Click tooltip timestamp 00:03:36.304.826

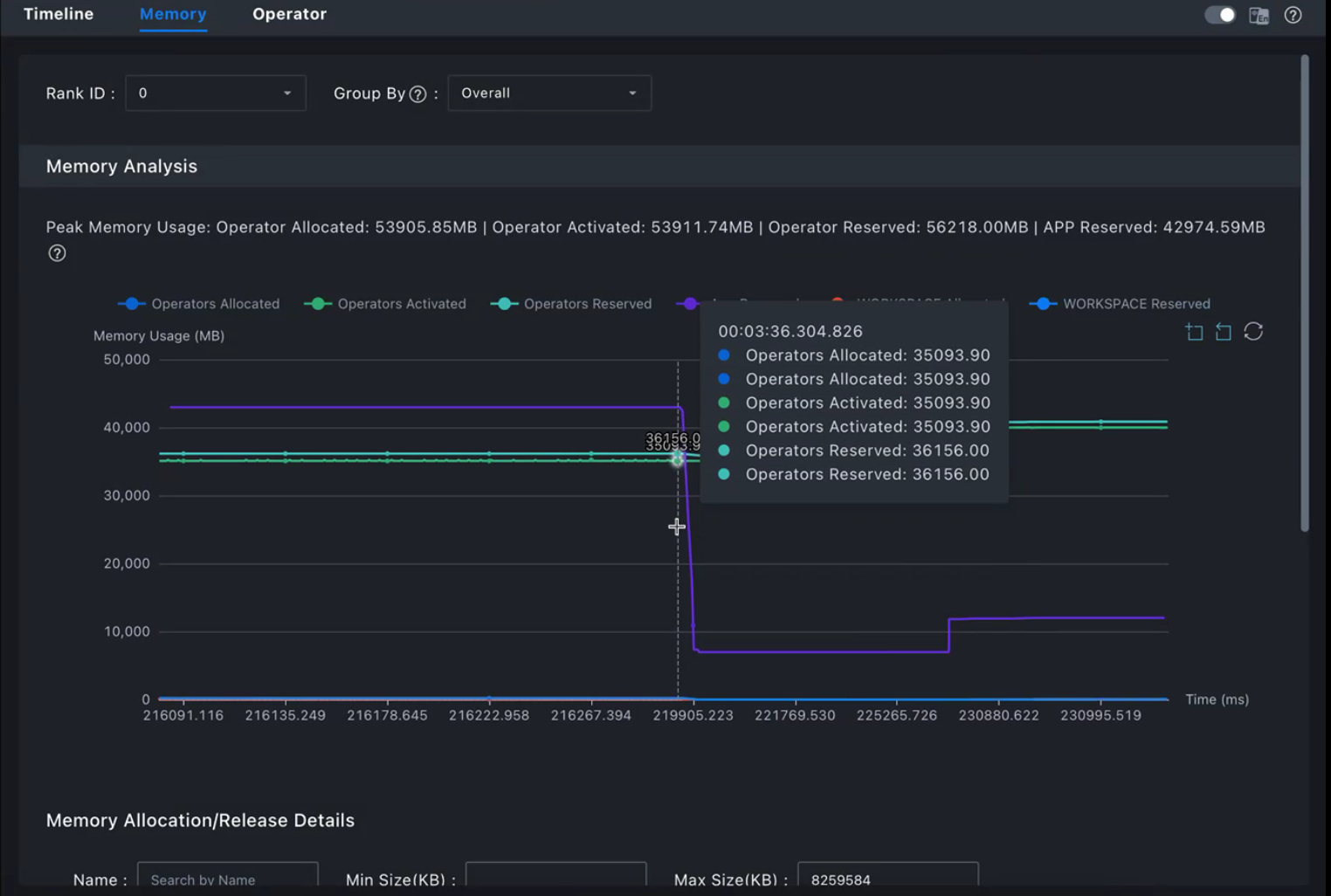coord(790,331)
